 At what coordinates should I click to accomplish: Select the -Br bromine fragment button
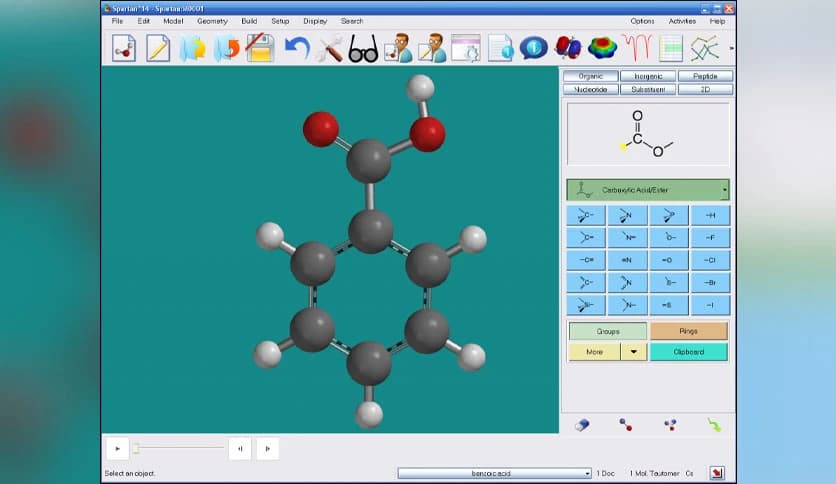[709, 283]
